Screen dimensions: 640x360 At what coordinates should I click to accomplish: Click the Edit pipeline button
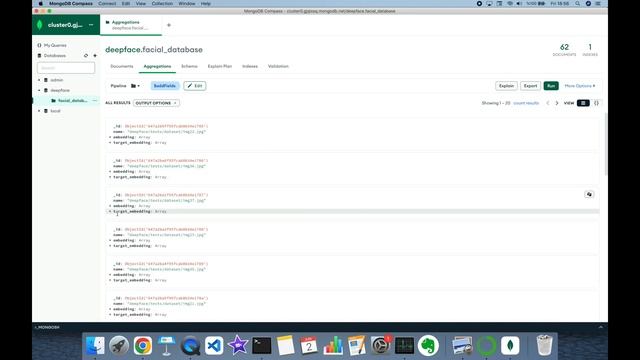195,86
